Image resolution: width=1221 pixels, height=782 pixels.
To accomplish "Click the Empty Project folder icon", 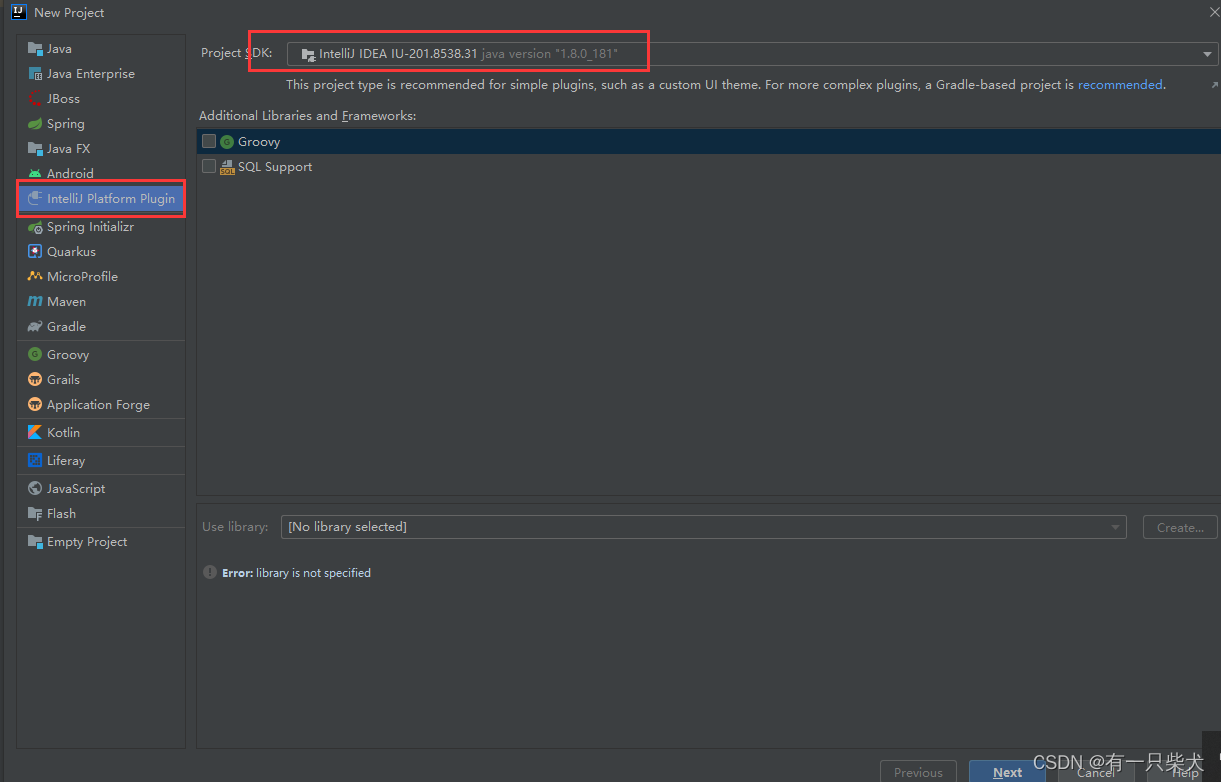I will coord(35,541).
